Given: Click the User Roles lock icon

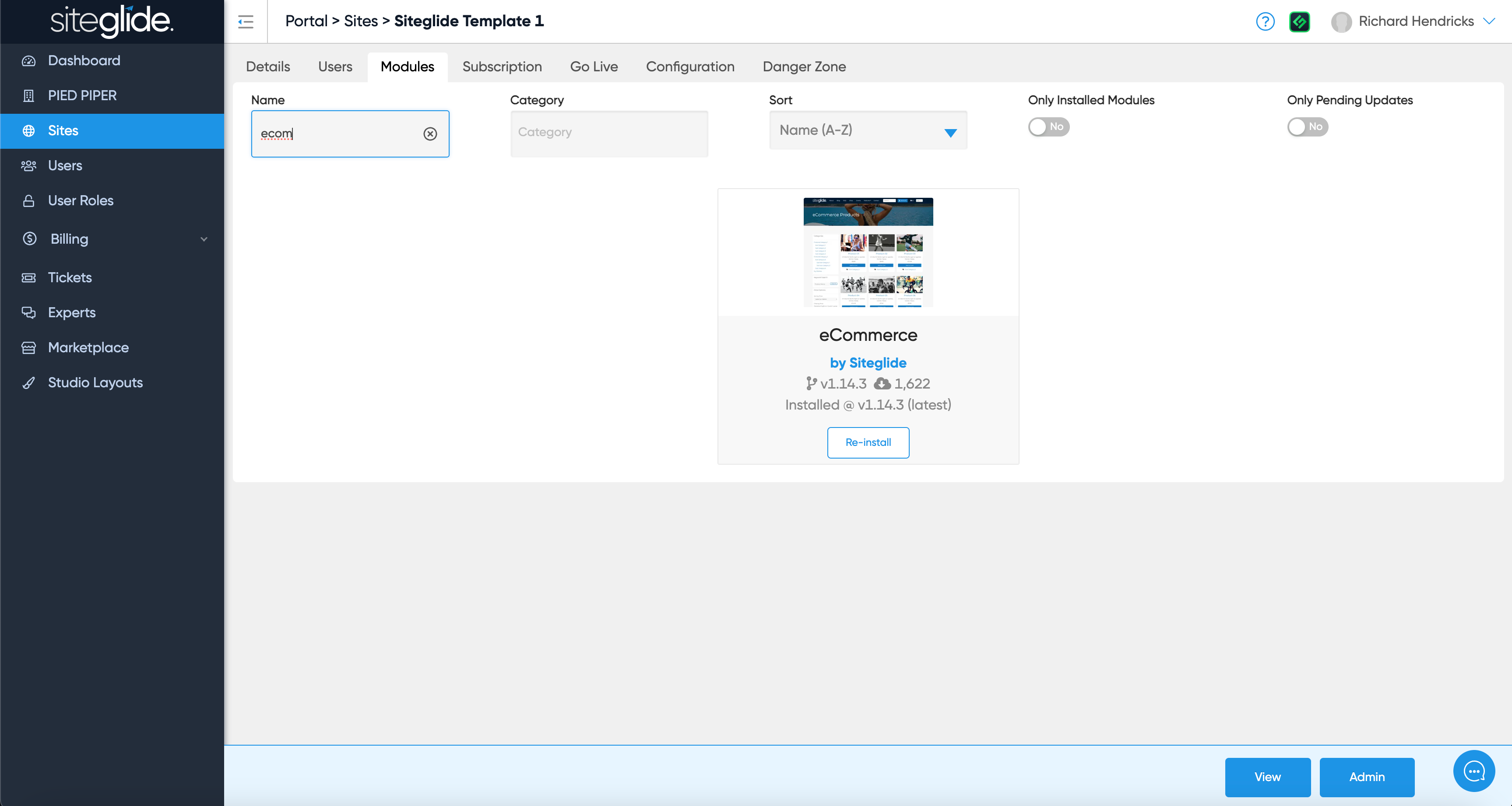Looking at the screenshot, I should point(29,200).
